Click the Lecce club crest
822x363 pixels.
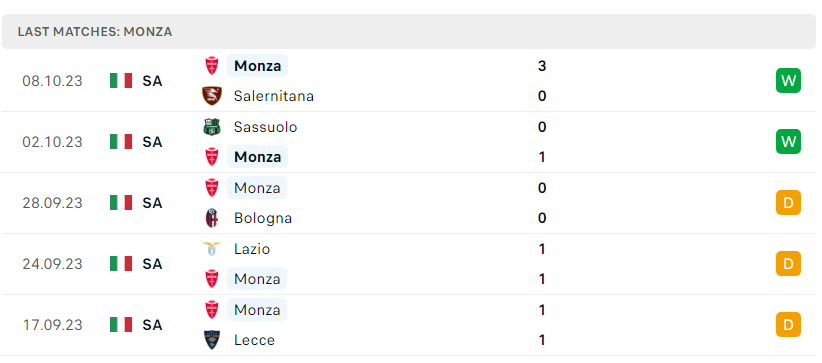click(x=212, y=340)
